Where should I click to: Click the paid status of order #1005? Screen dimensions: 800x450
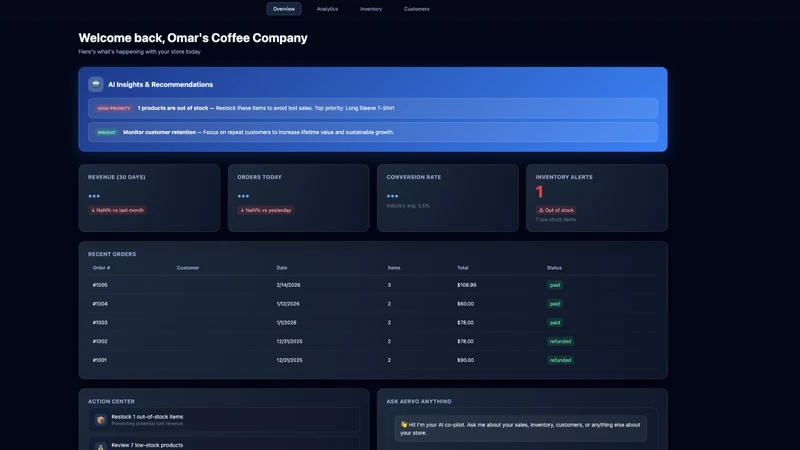pyautogui.click(x=555, y=285)
